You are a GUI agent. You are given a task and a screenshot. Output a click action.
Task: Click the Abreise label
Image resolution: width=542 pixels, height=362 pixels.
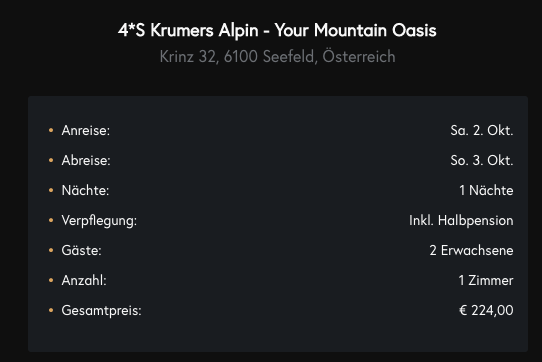[x=86, y=160]
